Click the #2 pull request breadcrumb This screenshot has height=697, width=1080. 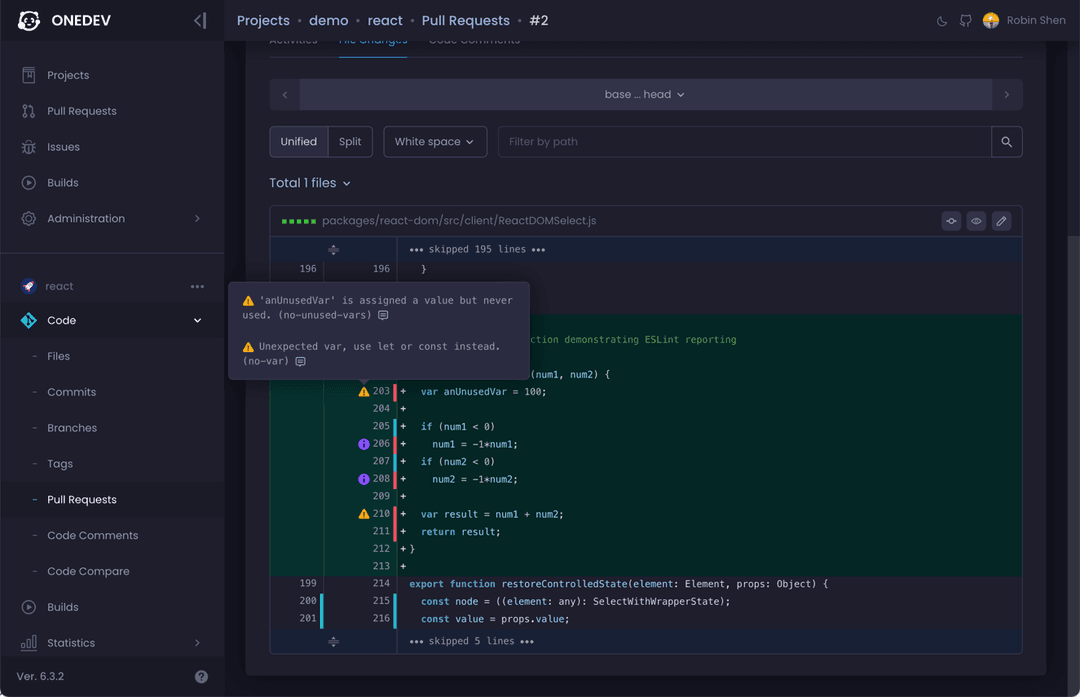(x=539, y=21)
